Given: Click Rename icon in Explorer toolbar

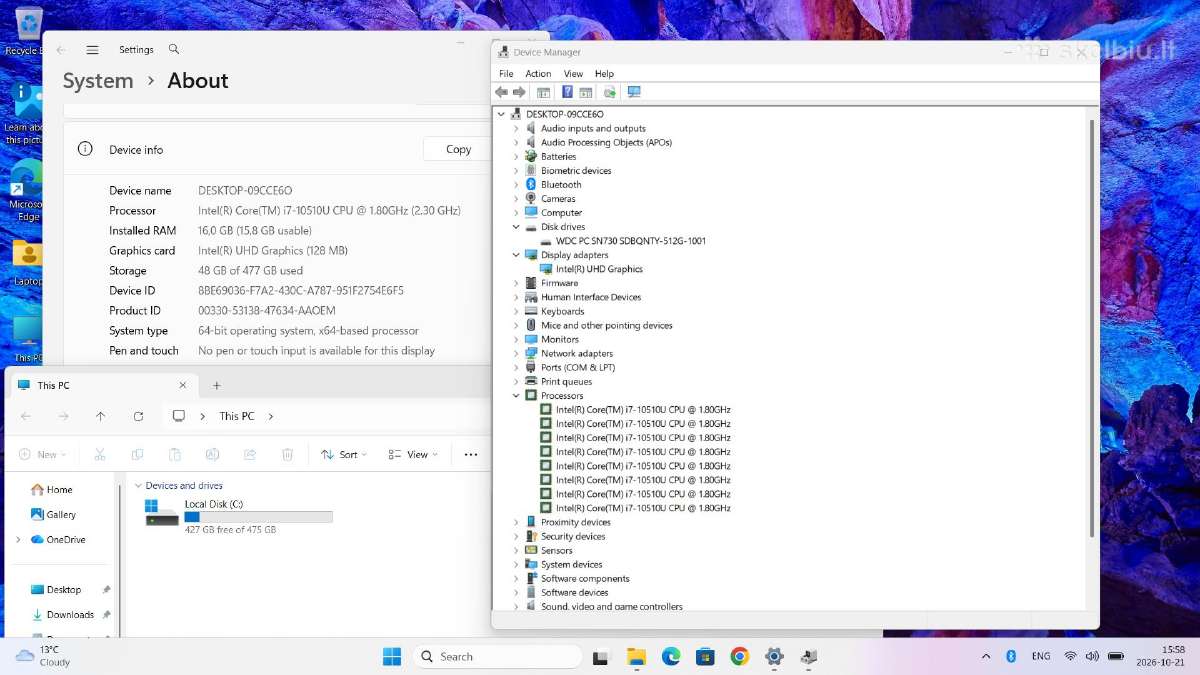Looking at the screenshot, I should click(x=212, y=454).
